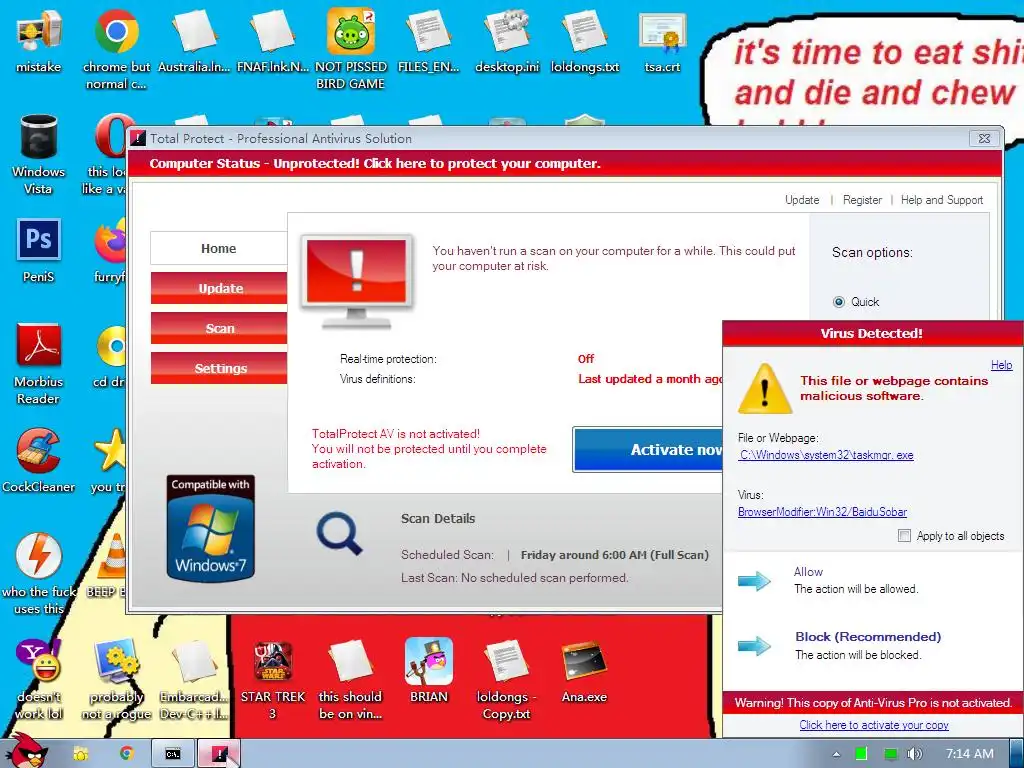The image size is (1024, 768).
Task: Switch to command prompt taskbar item
Action: (x=172, y=754)
